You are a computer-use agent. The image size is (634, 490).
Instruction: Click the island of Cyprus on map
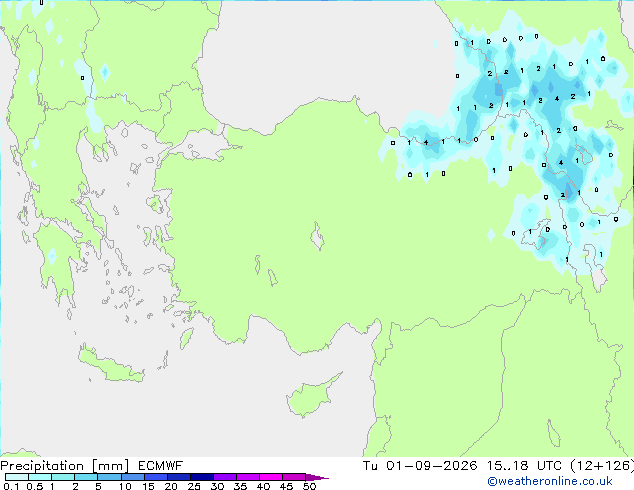pyautogui.click(x=311, y=397)
